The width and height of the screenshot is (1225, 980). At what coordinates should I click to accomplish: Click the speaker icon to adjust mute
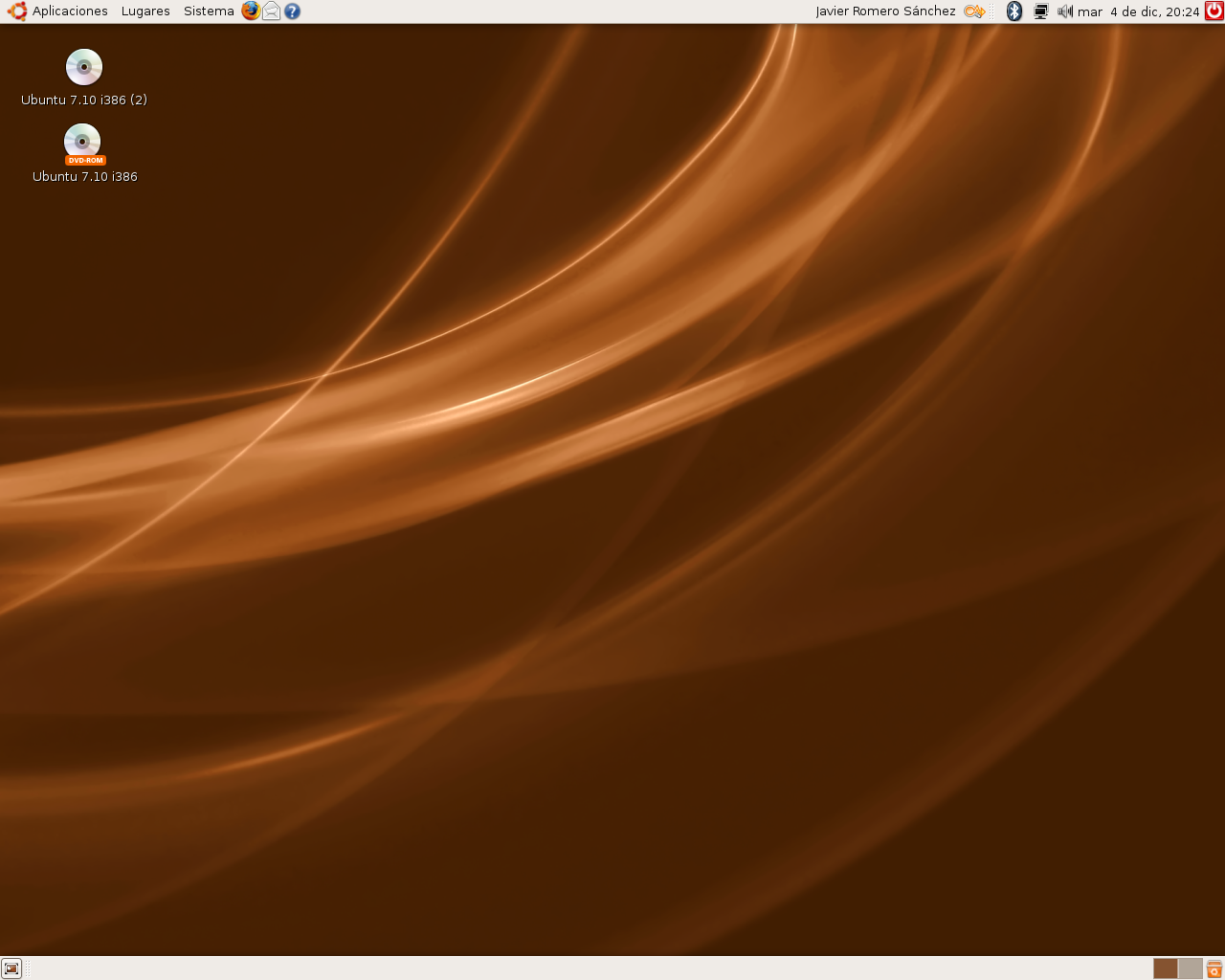click(1064, 11)
